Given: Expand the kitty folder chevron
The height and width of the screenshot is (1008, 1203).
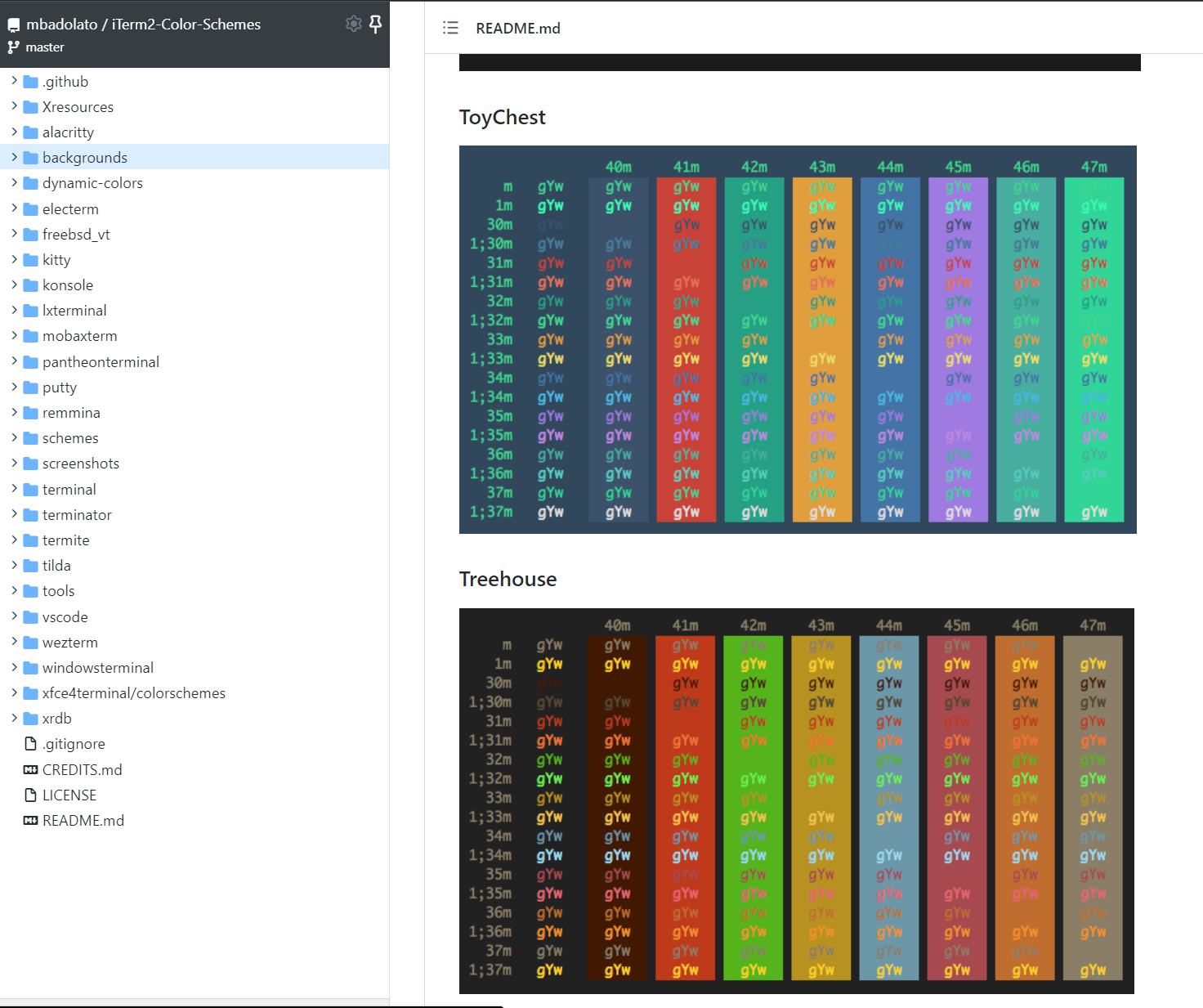Looking at the screenshot, I should [x=14, y=259].
